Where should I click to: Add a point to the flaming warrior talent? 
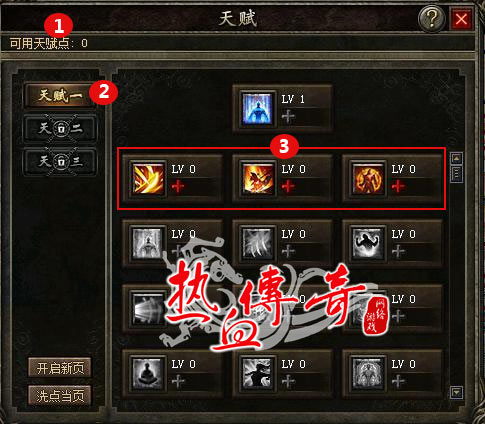coord(288,186)
